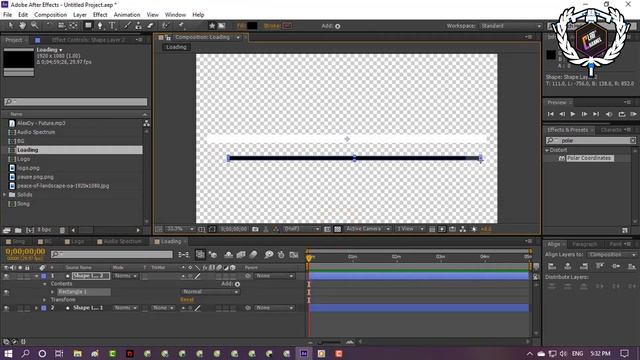
Task: Select the Eraser tool
Action: tap(150, 26)
